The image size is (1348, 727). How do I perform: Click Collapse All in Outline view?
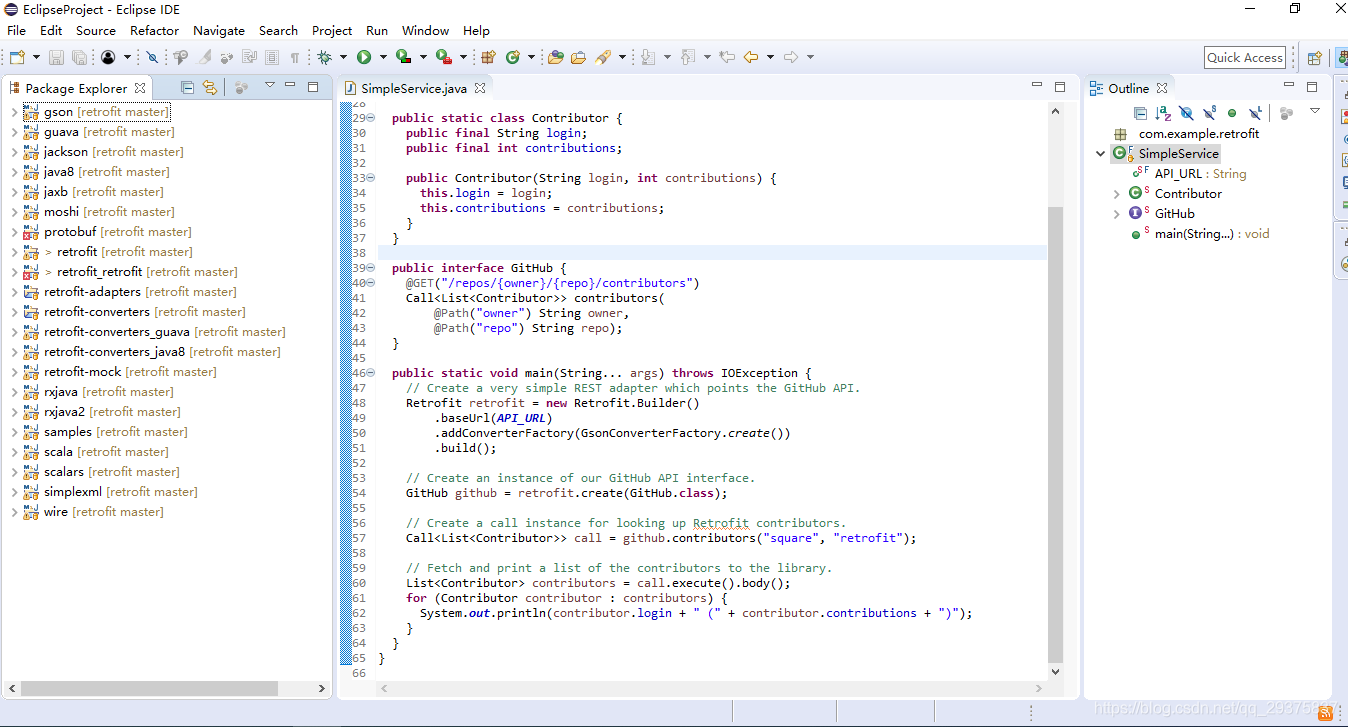1140,113
